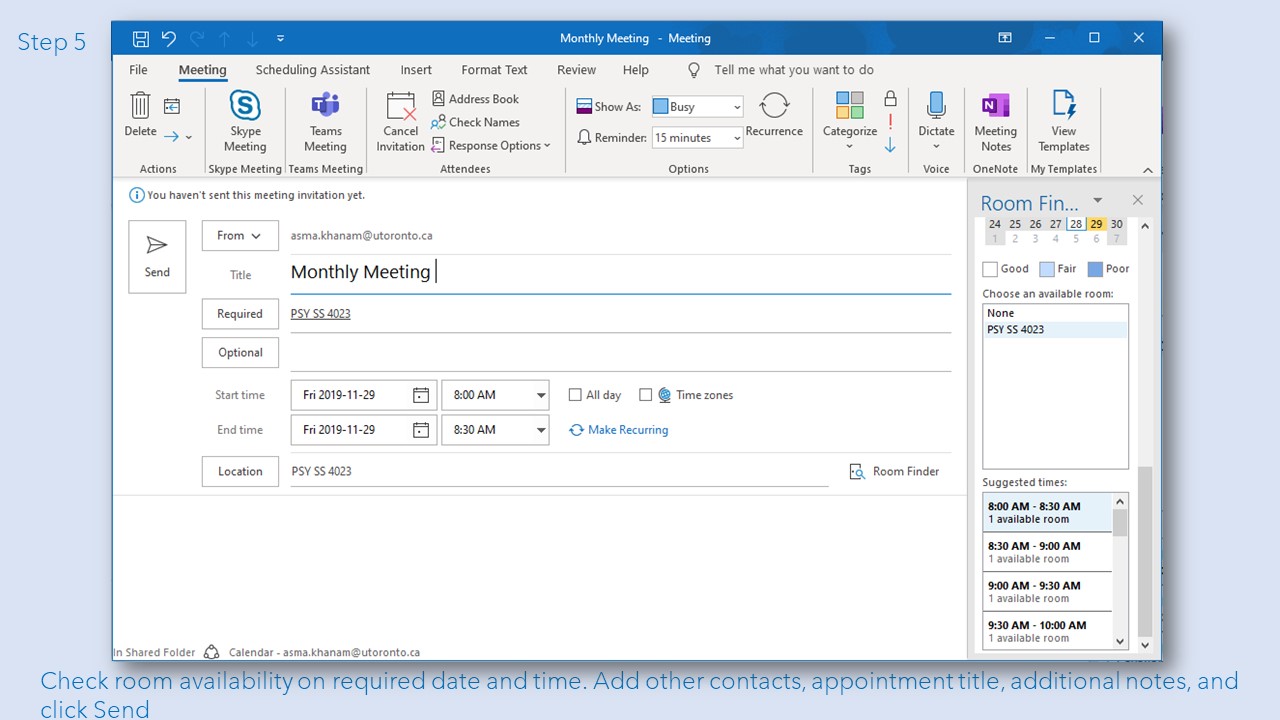The width and height of the screenshot is (1280, 720).
Task: Click the shared calendar icon in status bar
Action: coord(211,652)
